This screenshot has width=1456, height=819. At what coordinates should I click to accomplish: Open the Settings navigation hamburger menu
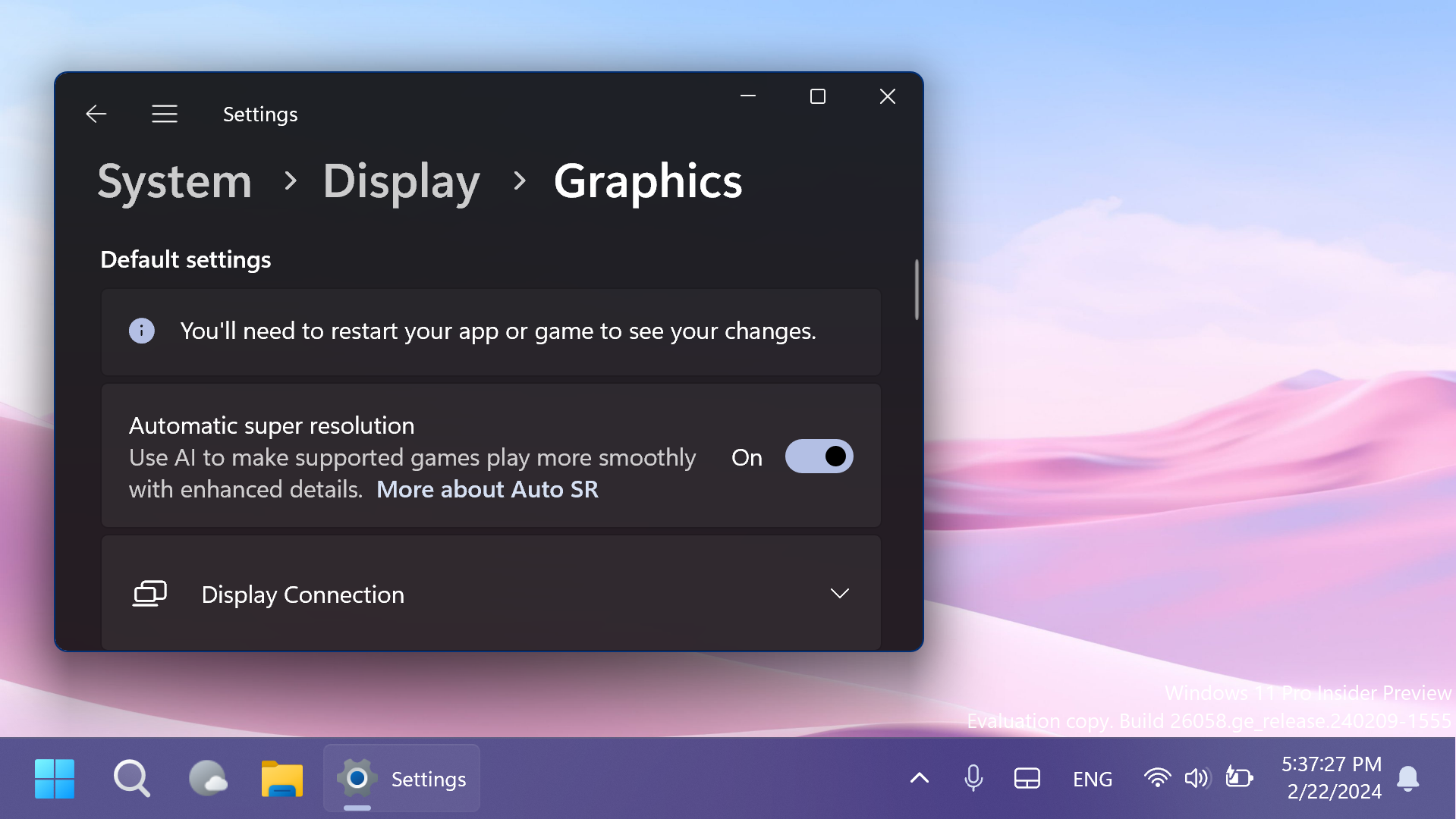[164, 113]
